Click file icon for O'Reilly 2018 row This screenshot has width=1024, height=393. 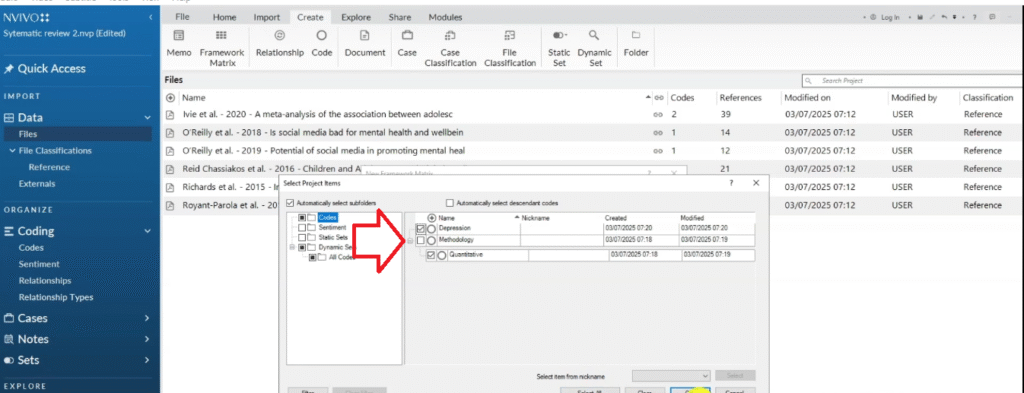pos(170,133)
